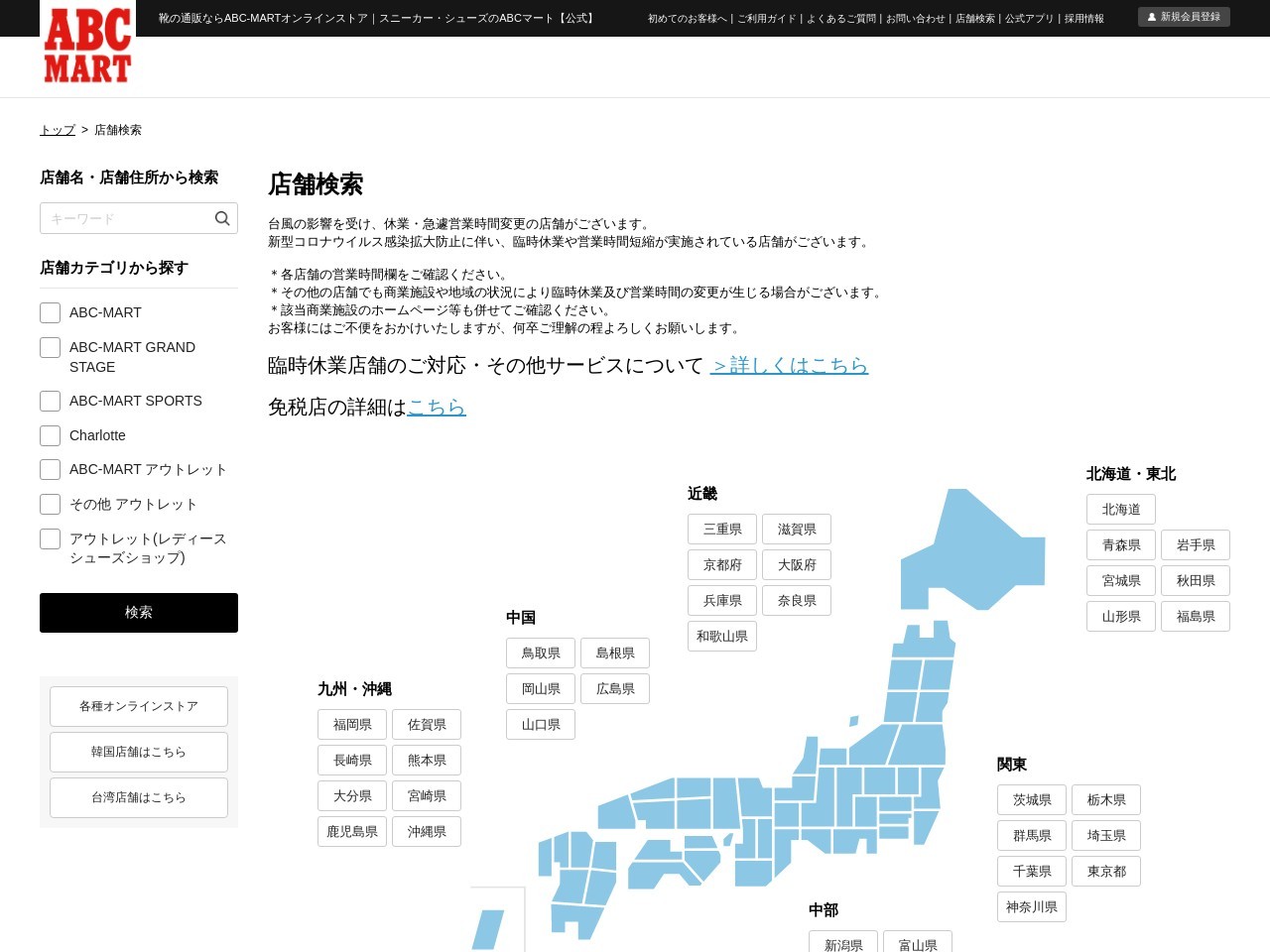Select 広島県 prefecture button

click(x=615, y=689)
